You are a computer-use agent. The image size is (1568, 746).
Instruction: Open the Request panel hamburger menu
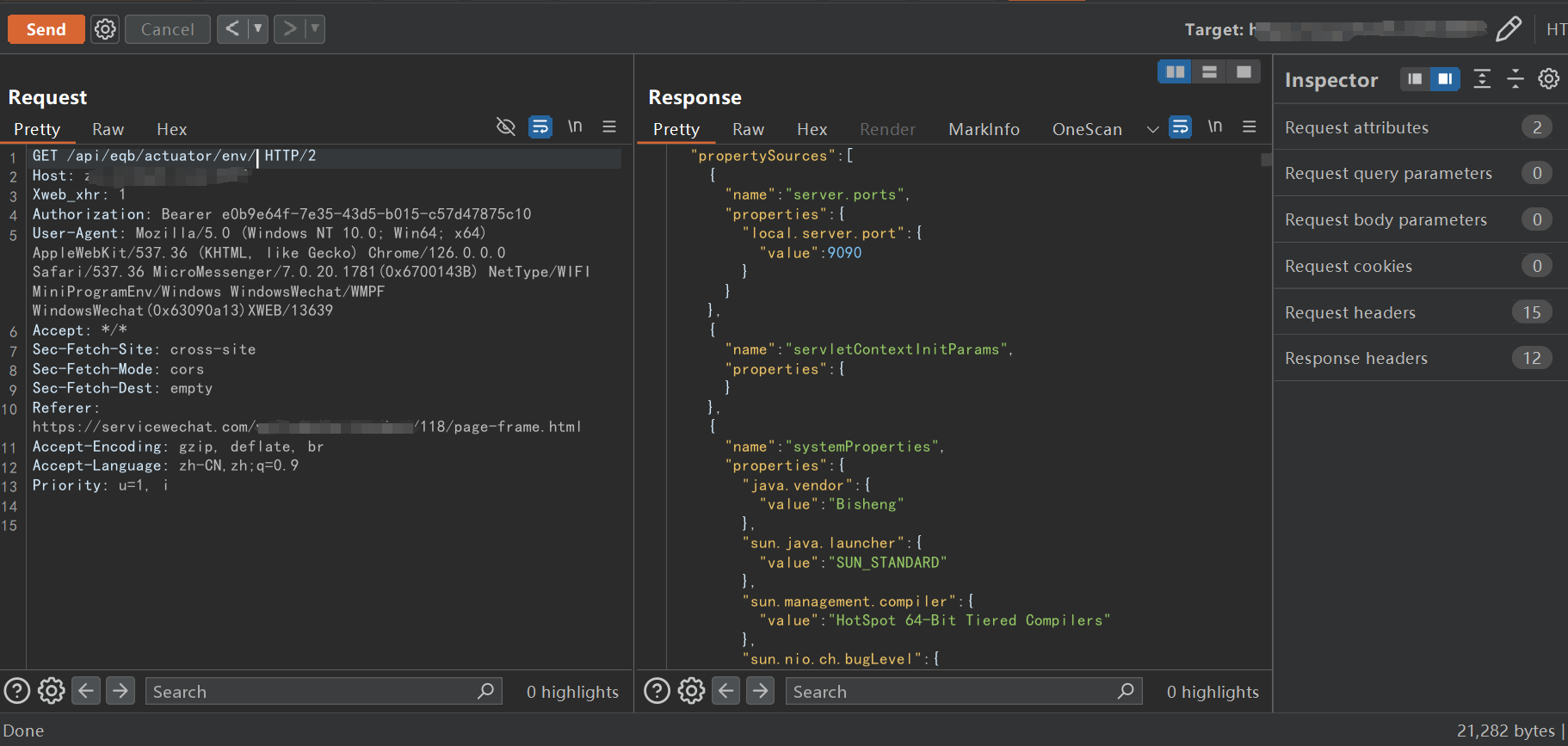coord(609,127)
